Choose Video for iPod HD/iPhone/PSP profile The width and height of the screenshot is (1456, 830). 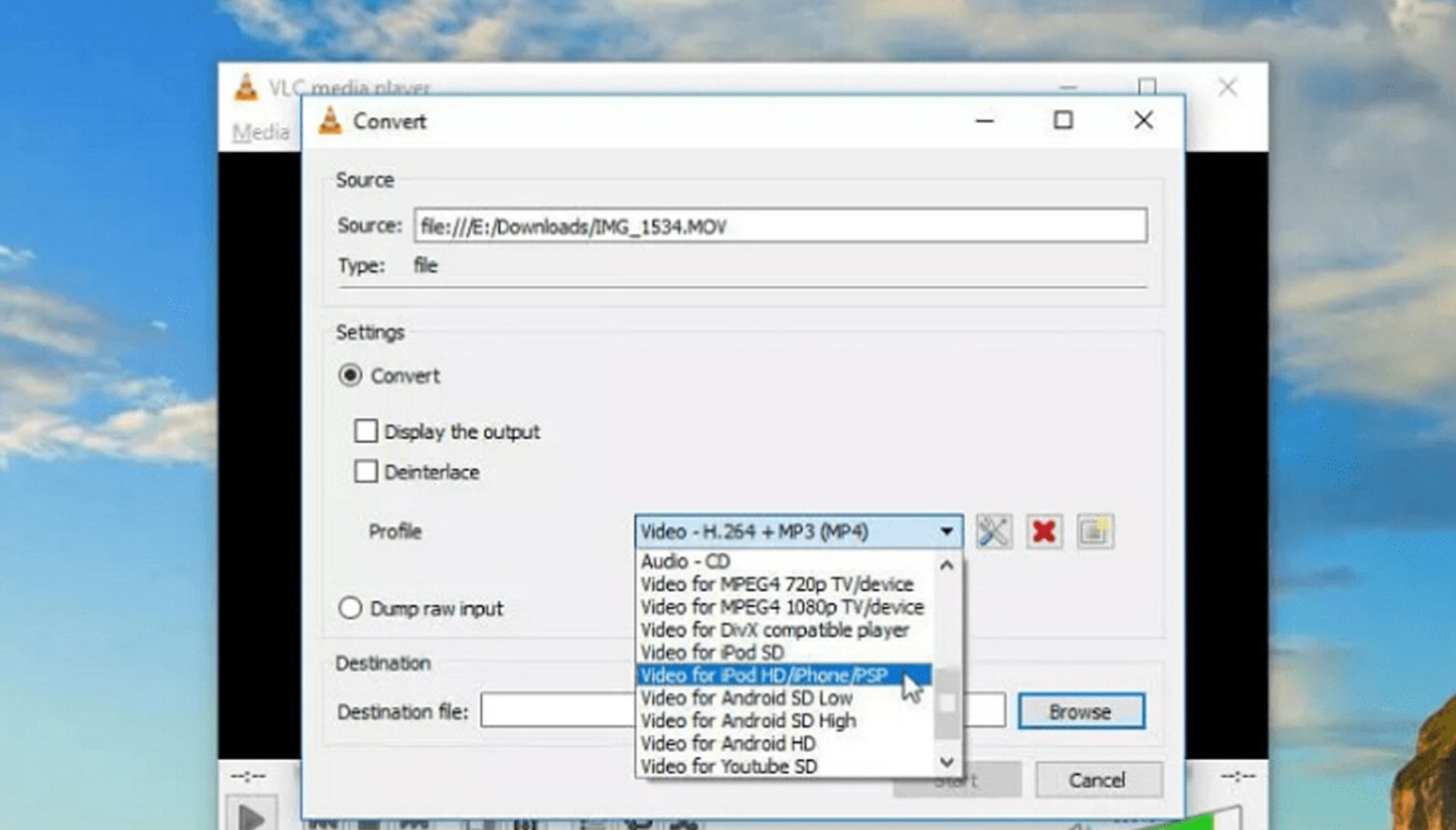[x=784, y=675]
